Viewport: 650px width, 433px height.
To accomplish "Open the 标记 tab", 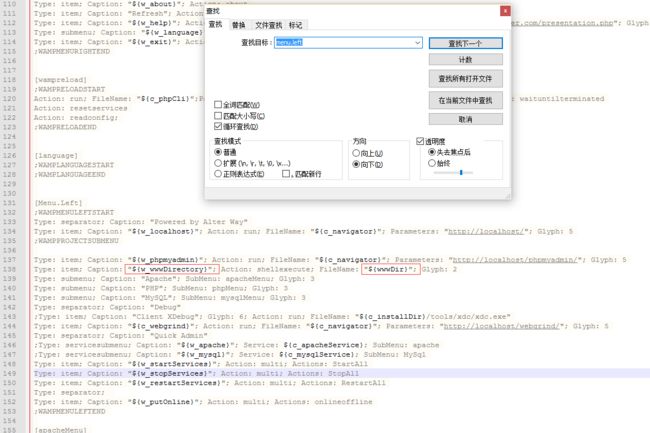I will click(296, 25).
